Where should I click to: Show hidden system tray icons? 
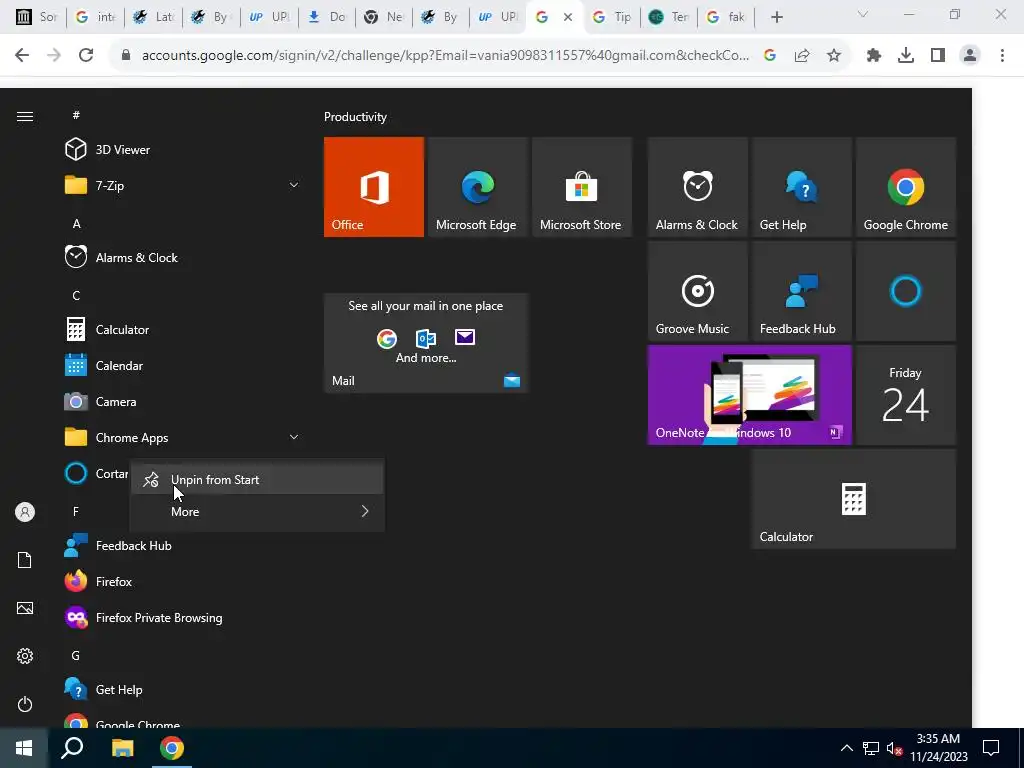(846, 748)
